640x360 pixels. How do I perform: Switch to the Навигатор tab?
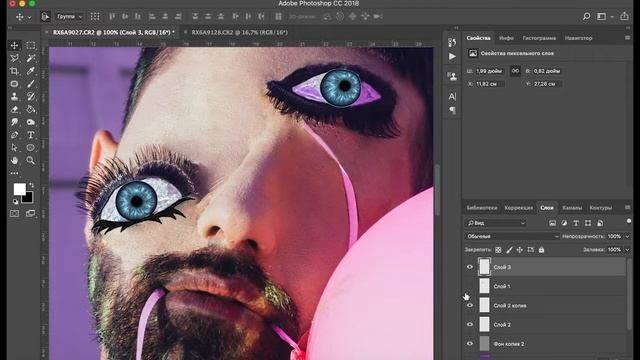pyautogui.click(x=578, y=38)
